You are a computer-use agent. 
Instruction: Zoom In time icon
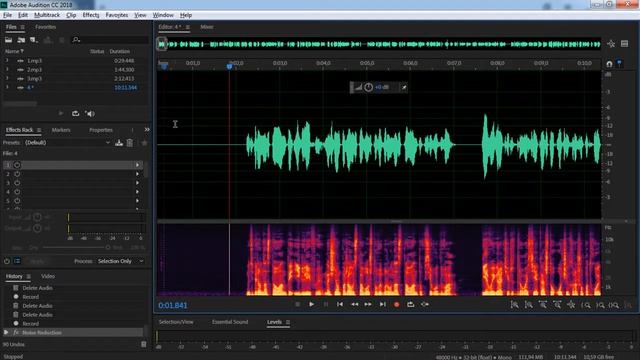pos(543,304)
